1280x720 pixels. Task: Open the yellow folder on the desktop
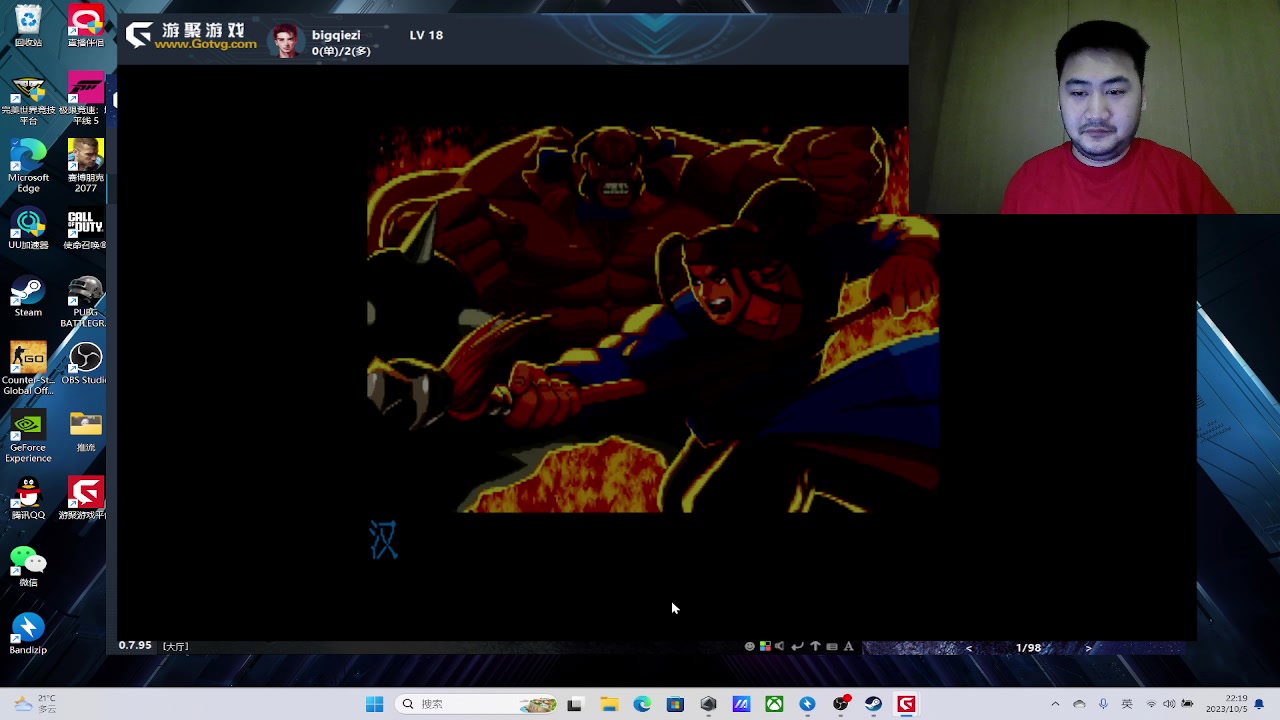[x=86, y=431]
